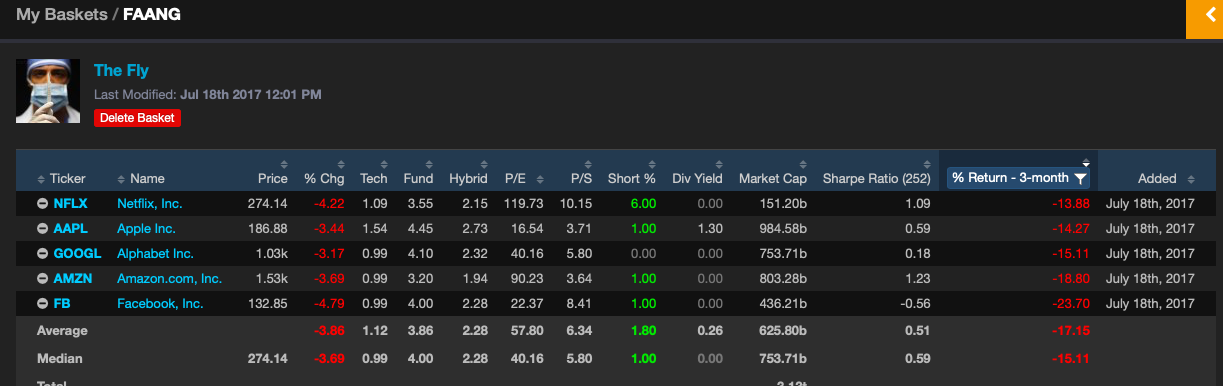The height and width of the screenshot is (386, 1223).
Task: Sort table by Added column
Action: point(1166,179)
